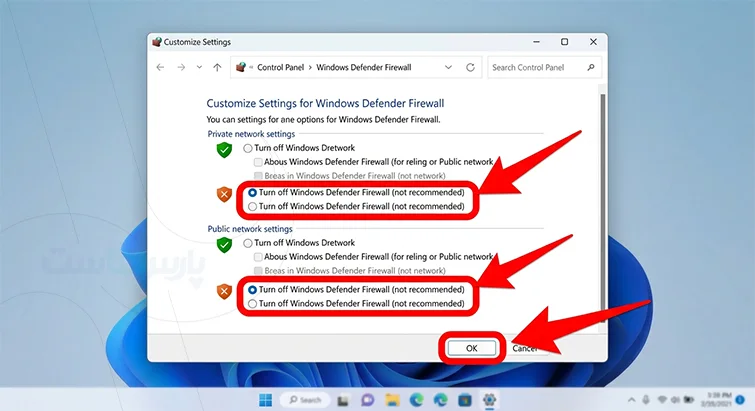
Task: Click the orange X shield under Private network settings
Action: [x=224, y=194]
